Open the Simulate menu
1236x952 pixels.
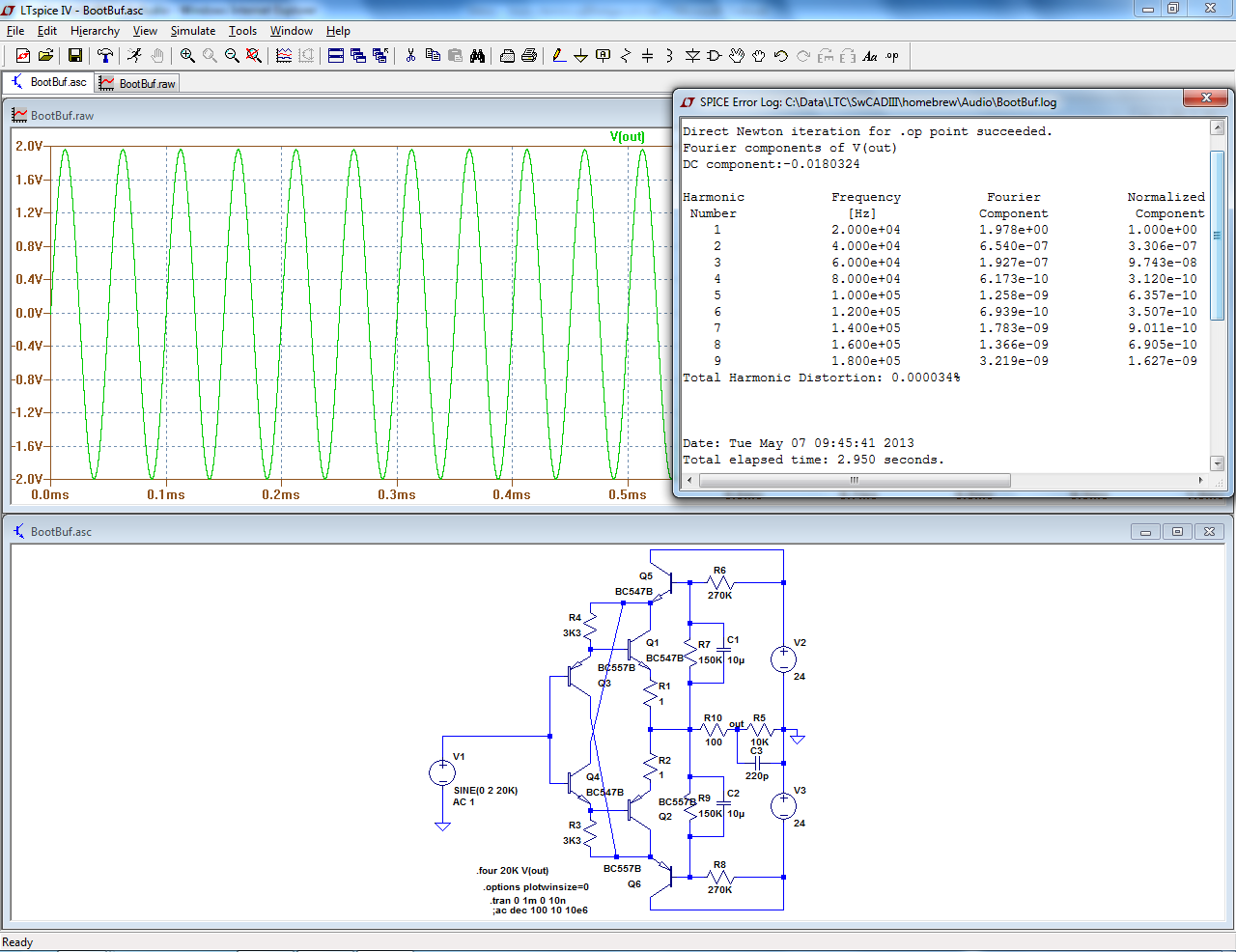[x=193, y=31]
